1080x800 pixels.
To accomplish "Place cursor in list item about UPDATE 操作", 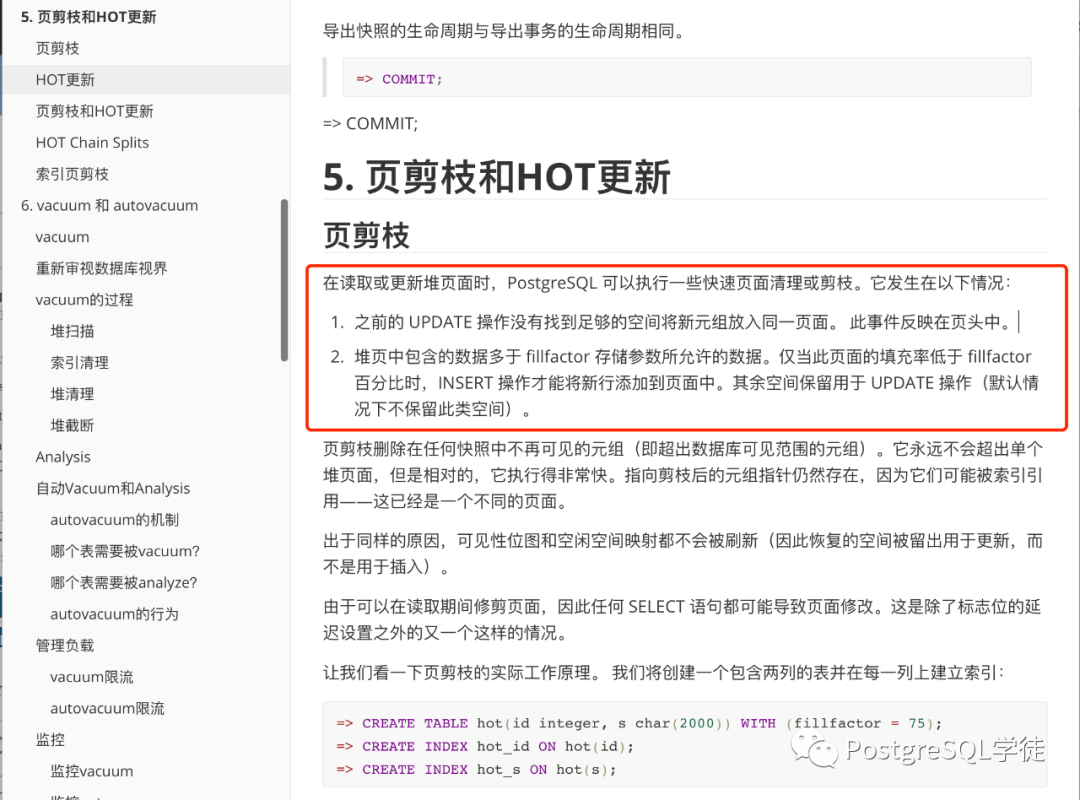I will pos(683,322).
